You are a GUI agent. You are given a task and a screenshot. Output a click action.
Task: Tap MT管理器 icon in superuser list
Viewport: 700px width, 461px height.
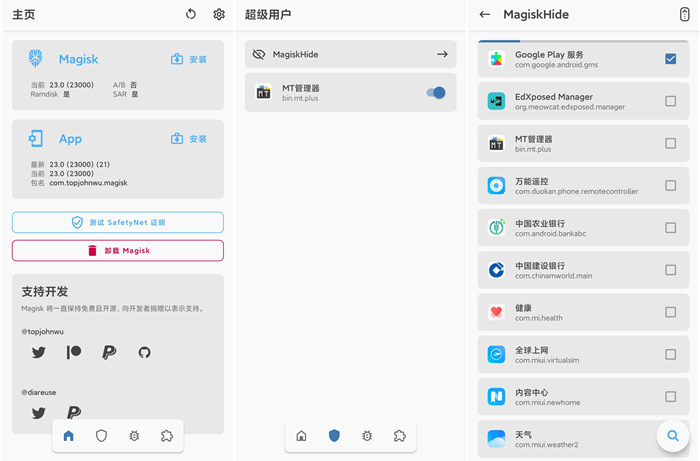tap(263, 92)
